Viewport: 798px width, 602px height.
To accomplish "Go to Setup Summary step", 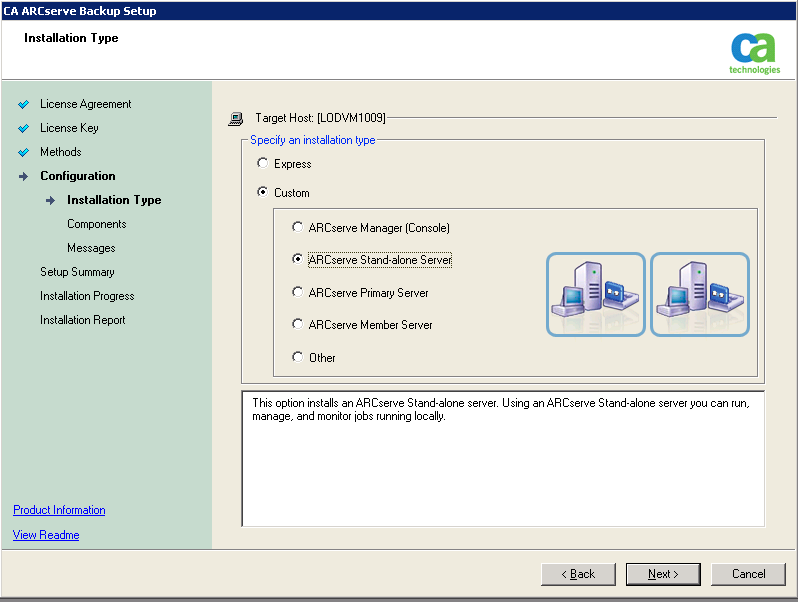I will pos(77,272).
